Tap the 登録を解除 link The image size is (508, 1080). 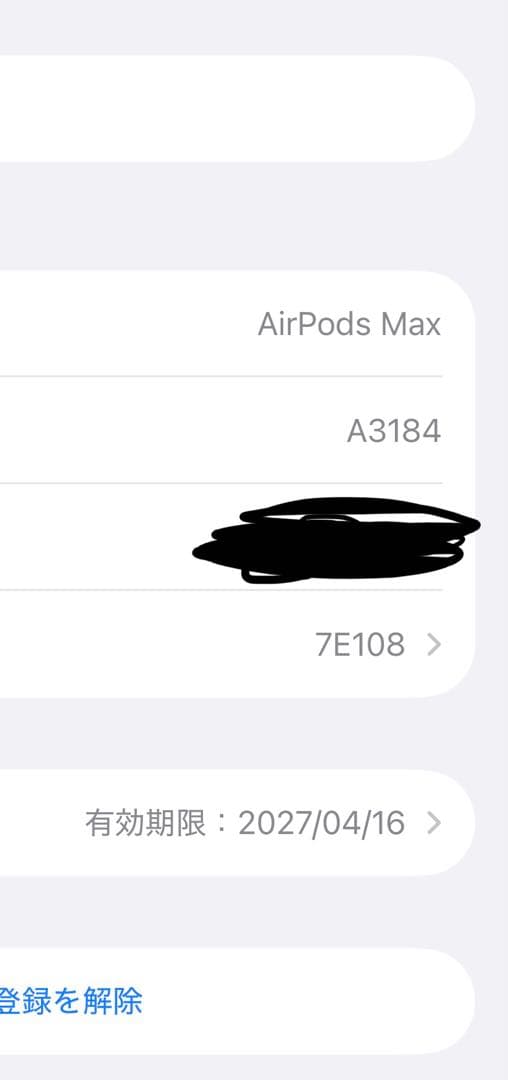point(70,1001)
